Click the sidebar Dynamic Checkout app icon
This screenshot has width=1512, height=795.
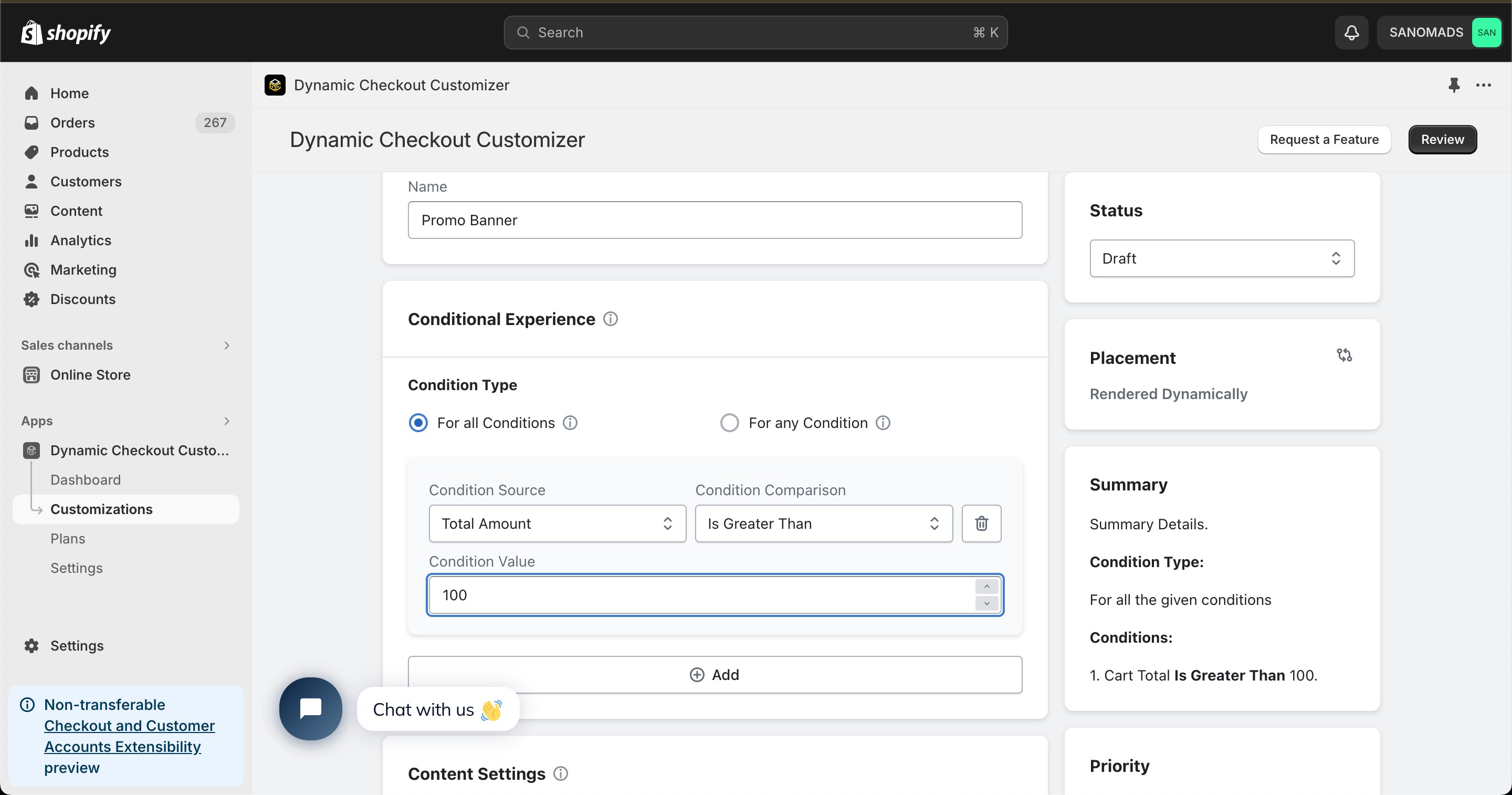31,451
